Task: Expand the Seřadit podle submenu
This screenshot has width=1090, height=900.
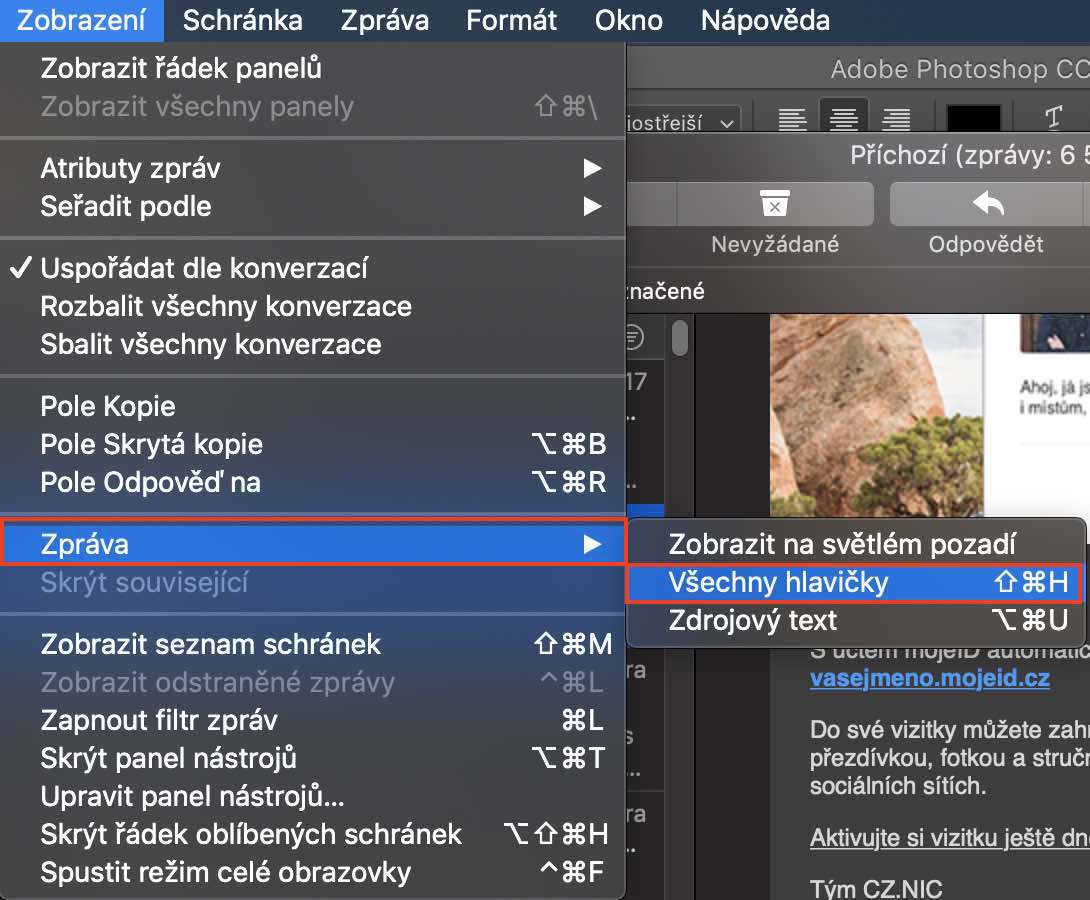Action: point(313,206)
